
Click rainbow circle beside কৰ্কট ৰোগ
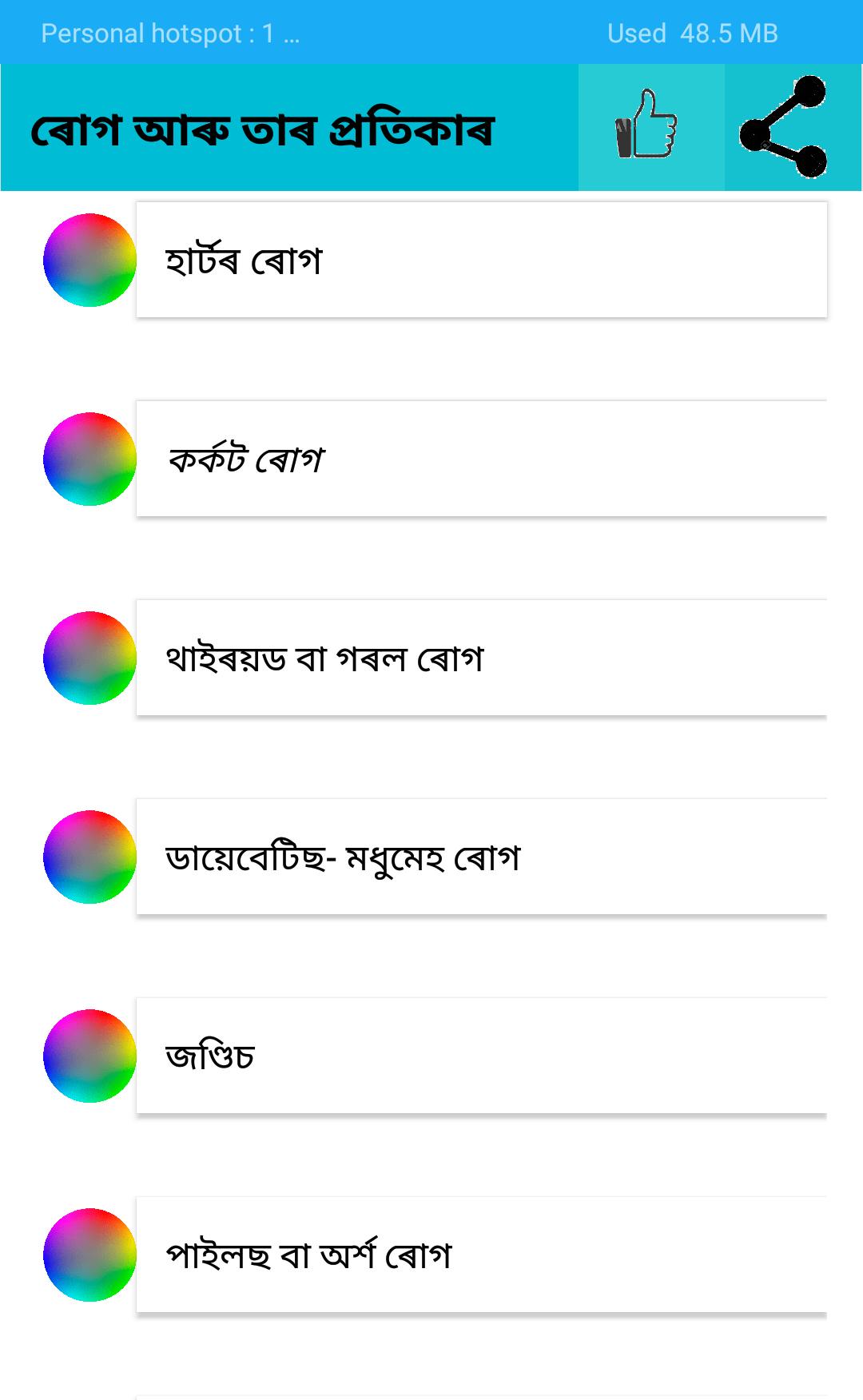coord(89,459)
